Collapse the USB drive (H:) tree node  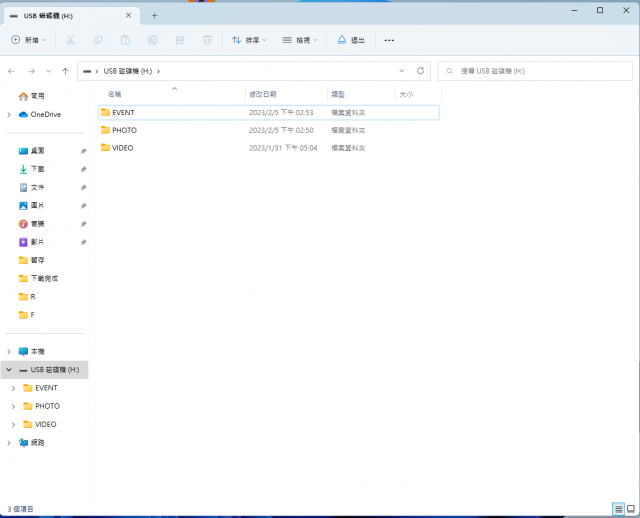tap(9, 370)
